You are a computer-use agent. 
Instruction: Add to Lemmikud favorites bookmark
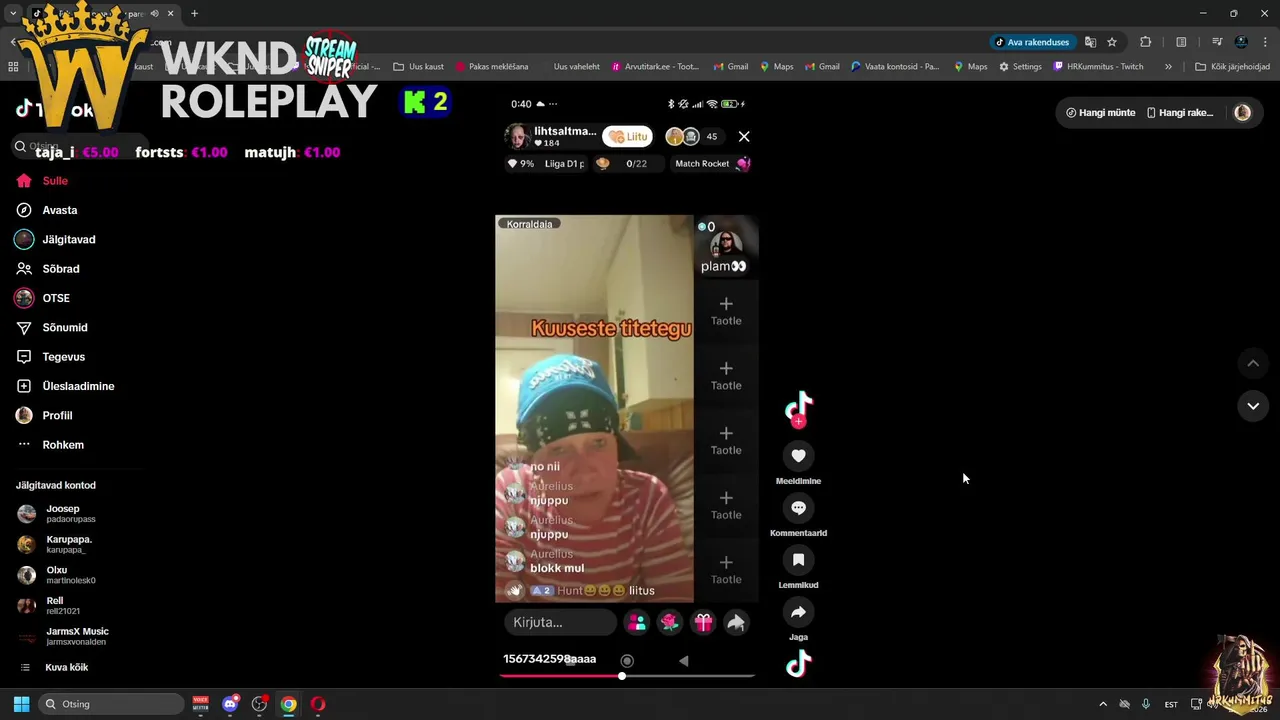click(798, 560)
